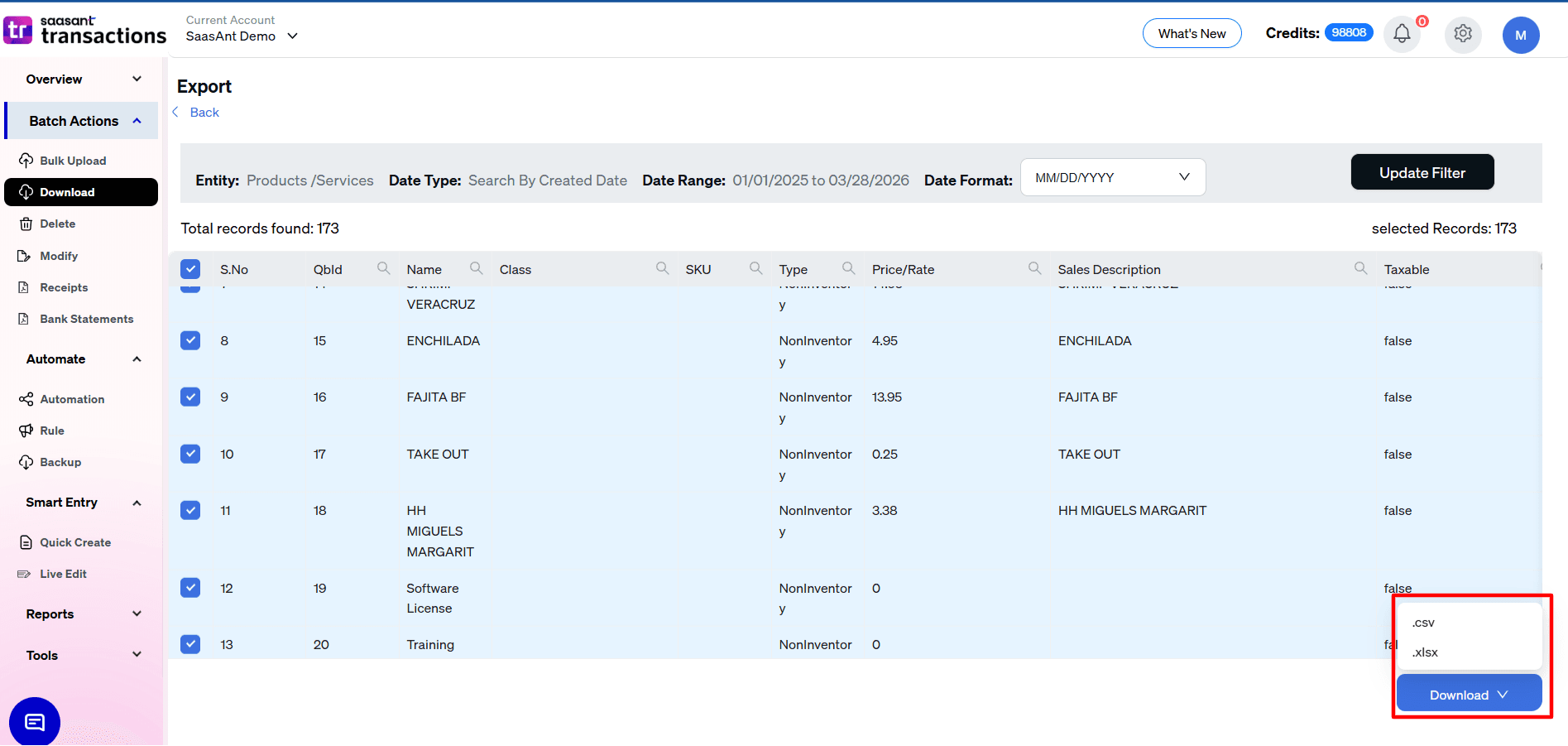Click the Update Filter button
This screenshot has height=746, width=1568.
pos(1422,172)
